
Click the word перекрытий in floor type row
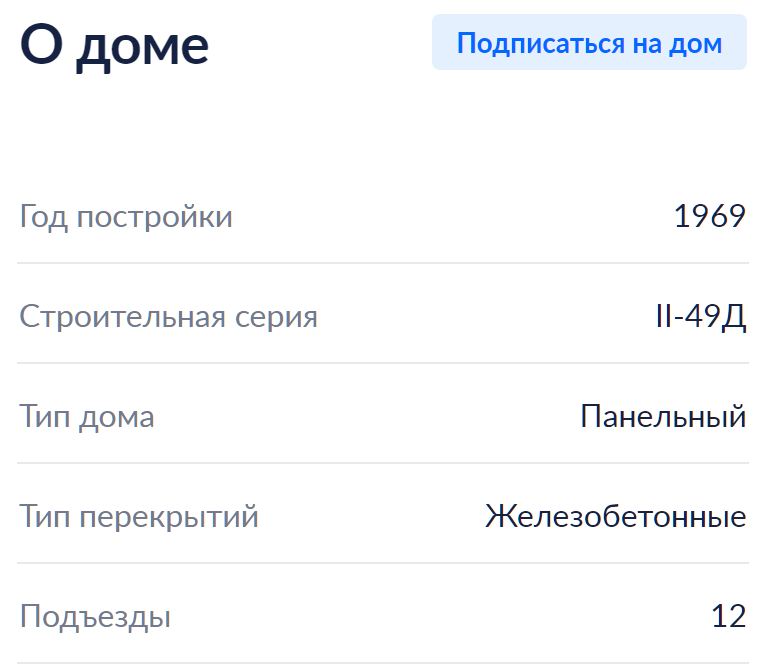click(169, 518)
